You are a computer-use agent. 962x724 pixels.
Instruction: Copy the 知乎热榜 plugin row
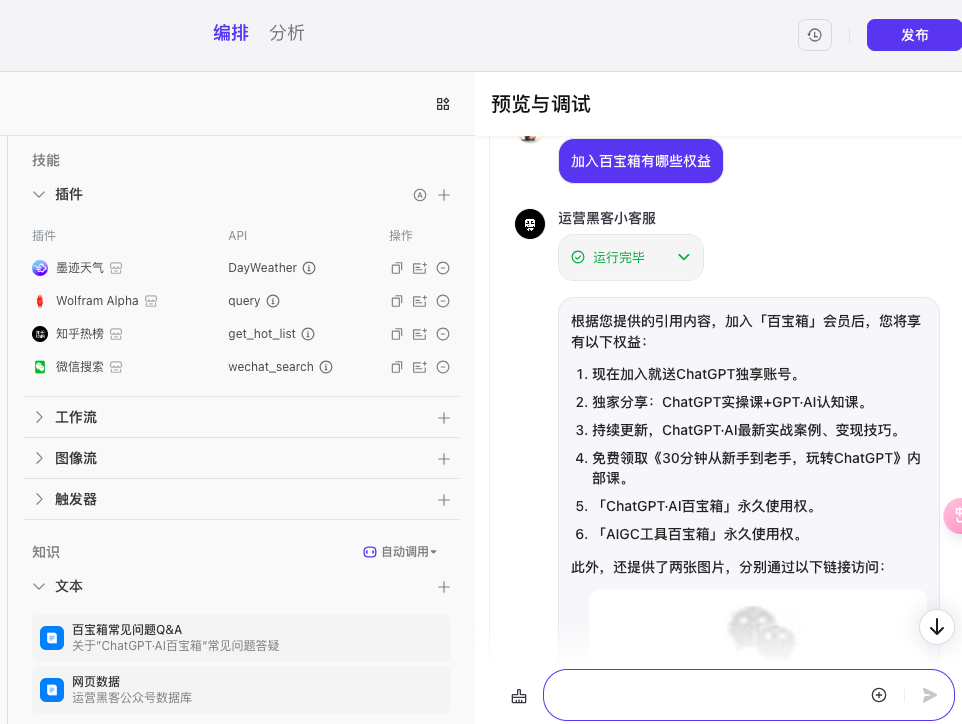tap(397, 334)
